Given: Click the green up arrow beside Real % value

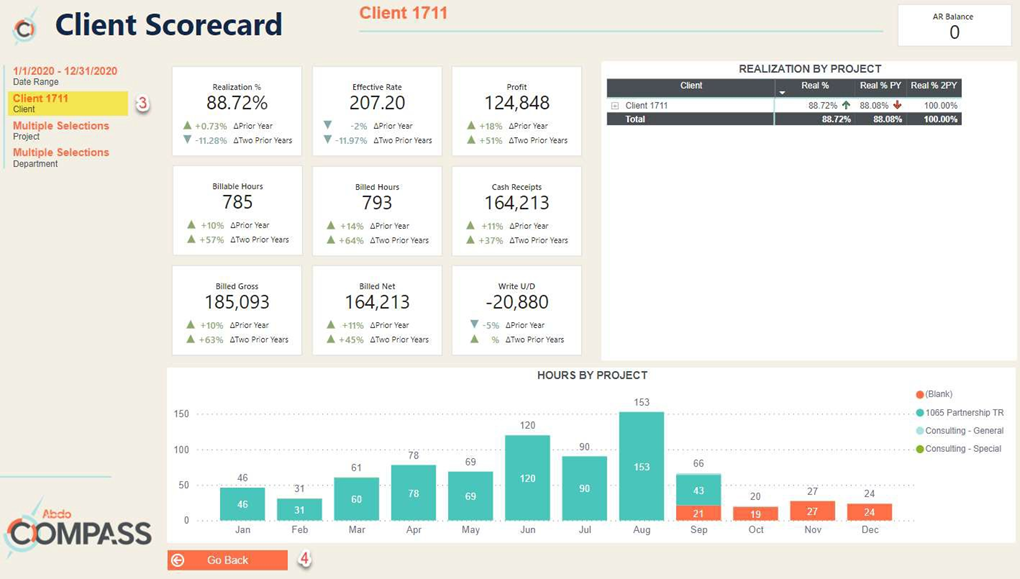Looking at the screenshot, I should (846, 105).
